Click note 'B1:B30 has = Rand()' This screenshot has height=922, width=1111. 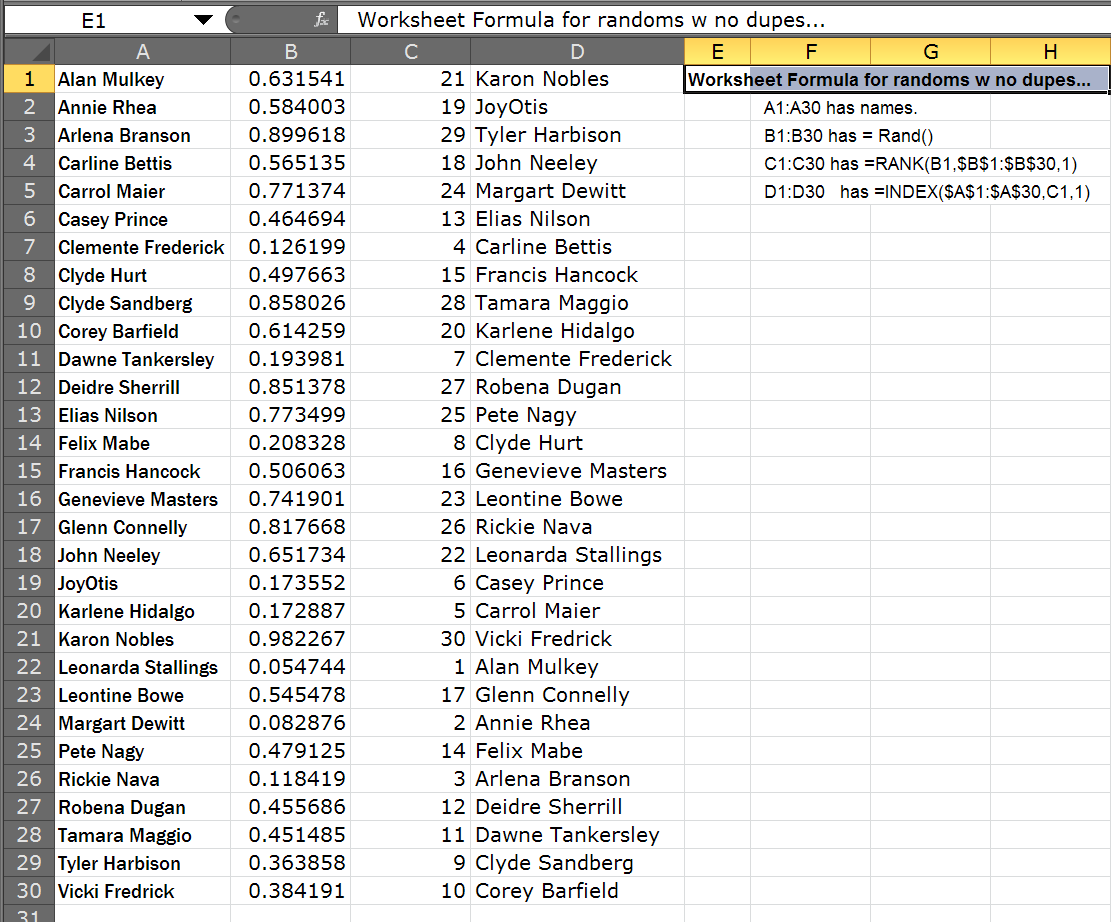pyautogui.click(x=848, y=136)
